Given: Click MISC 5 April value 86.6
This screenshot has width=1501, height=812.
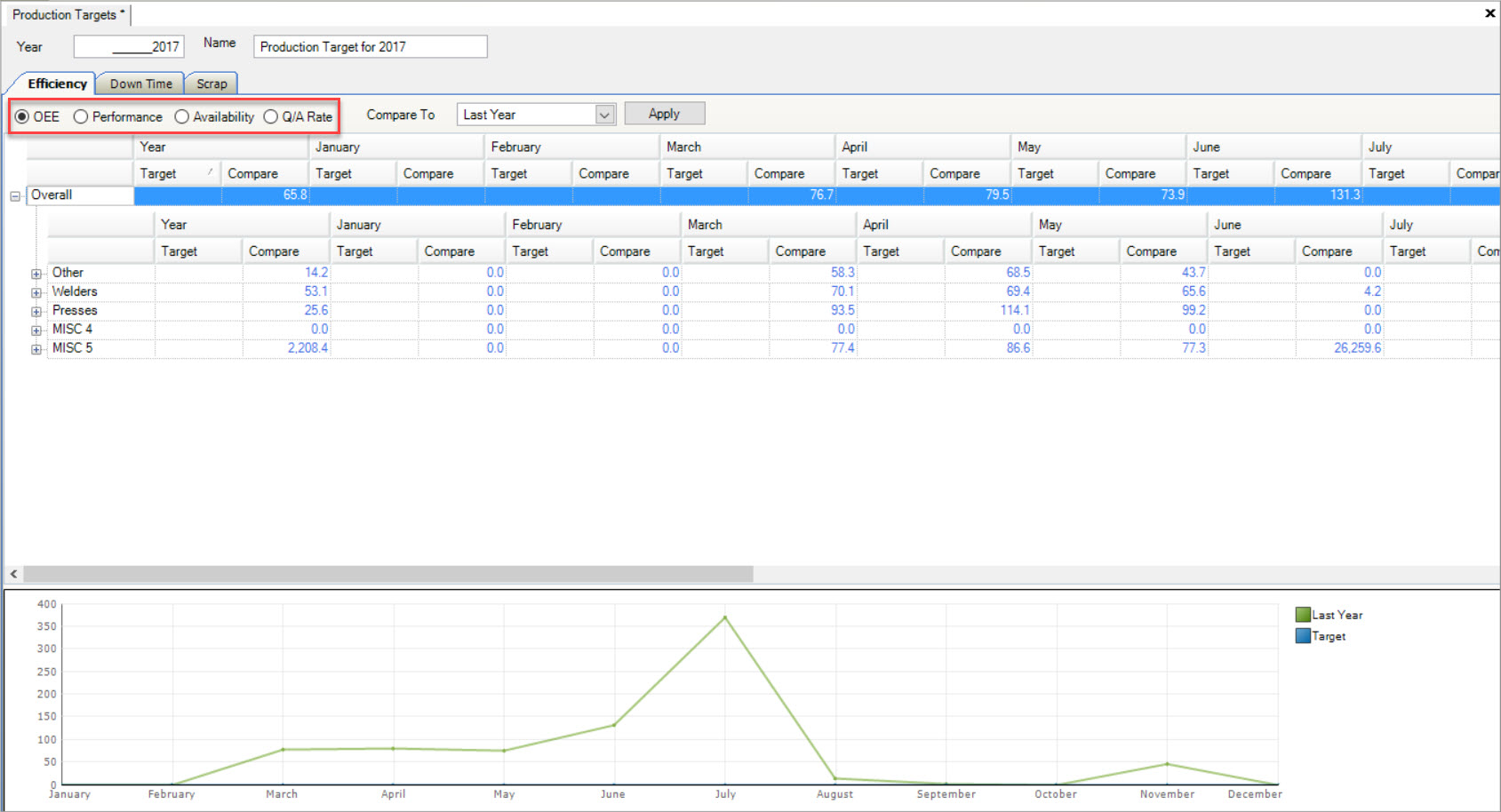Looking at the screenshot, I should (1018, 347).
